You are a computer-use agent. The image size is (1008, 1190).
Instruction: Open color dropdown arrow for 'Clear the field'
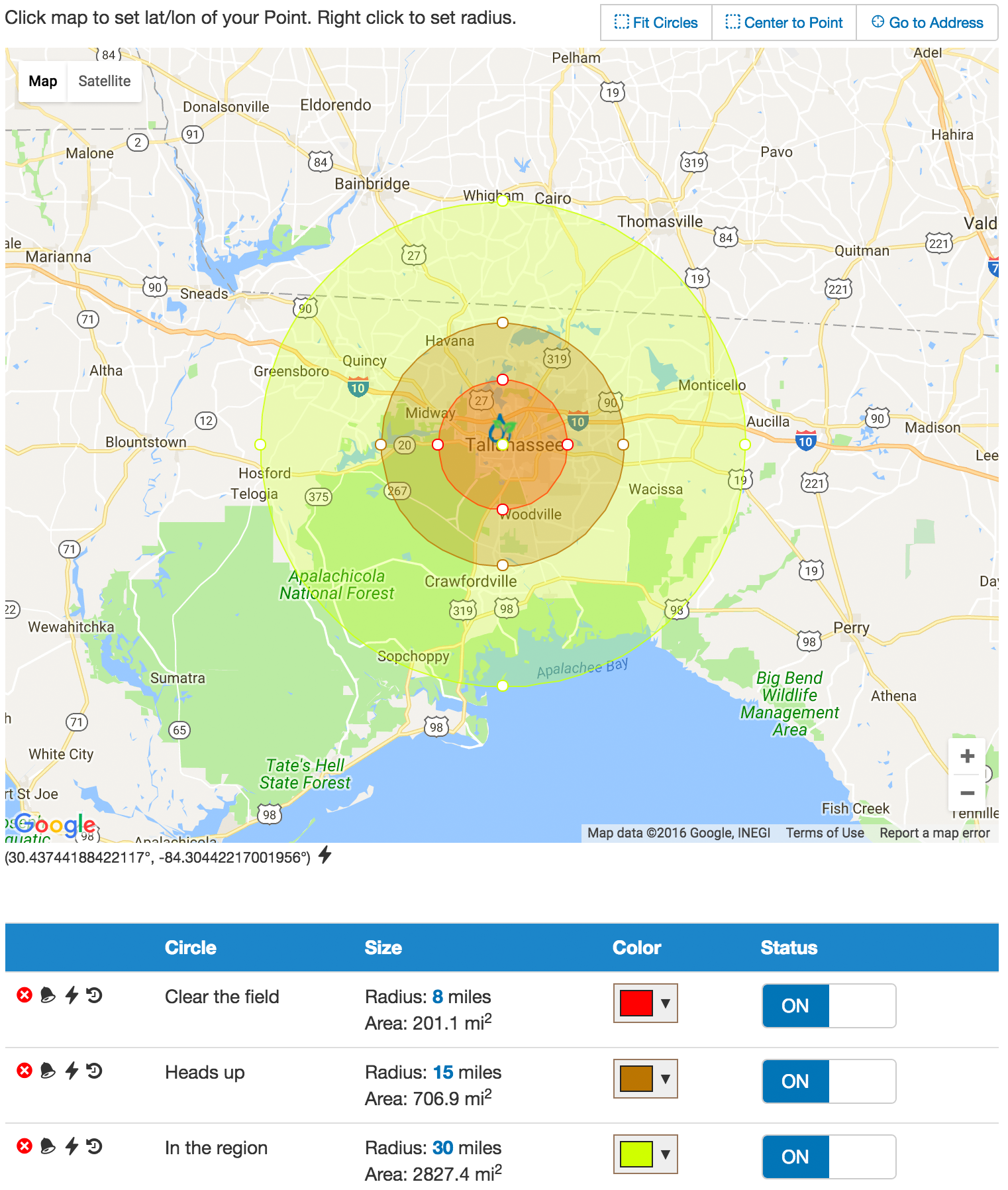click(666, 1003)
